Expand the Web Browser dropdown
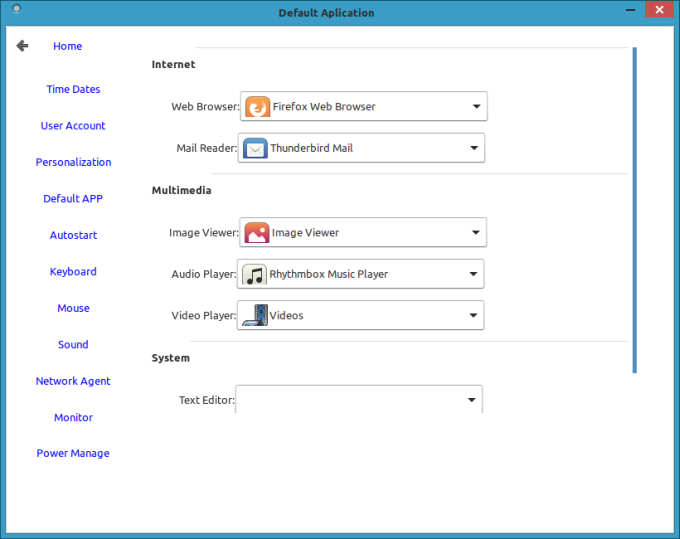This screenshot has height=539, width=680. [476, 106]
